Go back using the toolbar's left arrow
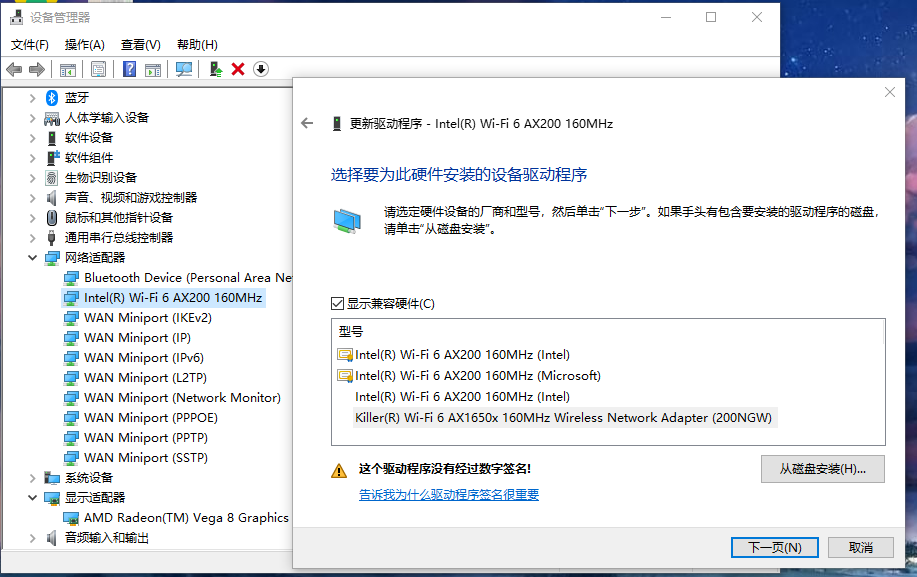This screenshot has height=577, width=917. click(14, 70)
